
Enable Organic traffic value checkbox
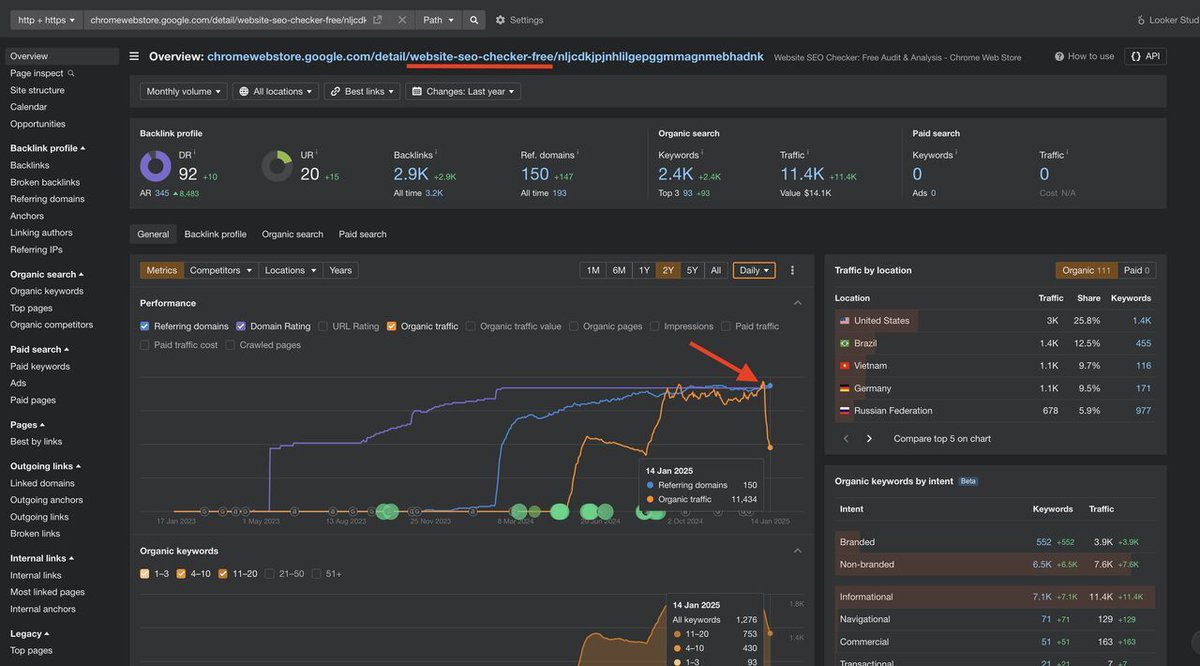[470, 326]
